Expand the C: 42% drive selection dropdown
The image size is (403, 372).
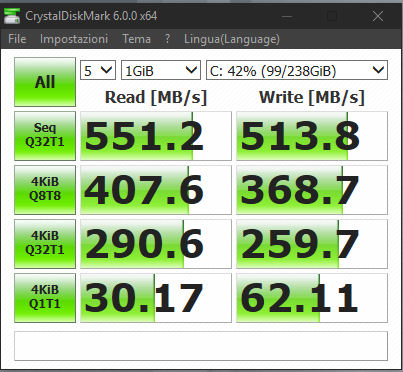(297, 70)
